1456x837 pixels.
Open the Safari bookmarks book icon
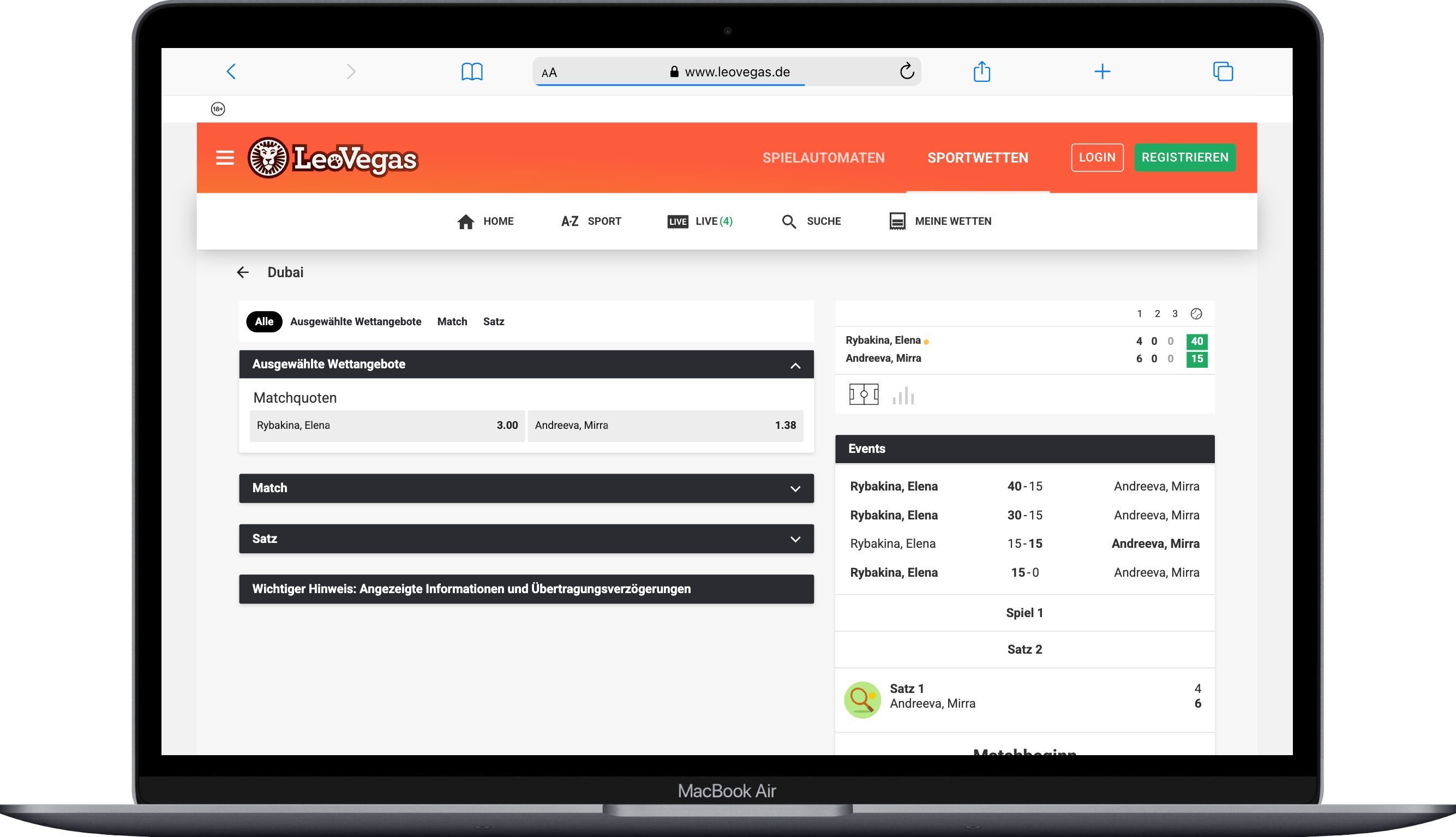[x=472, y=72]
